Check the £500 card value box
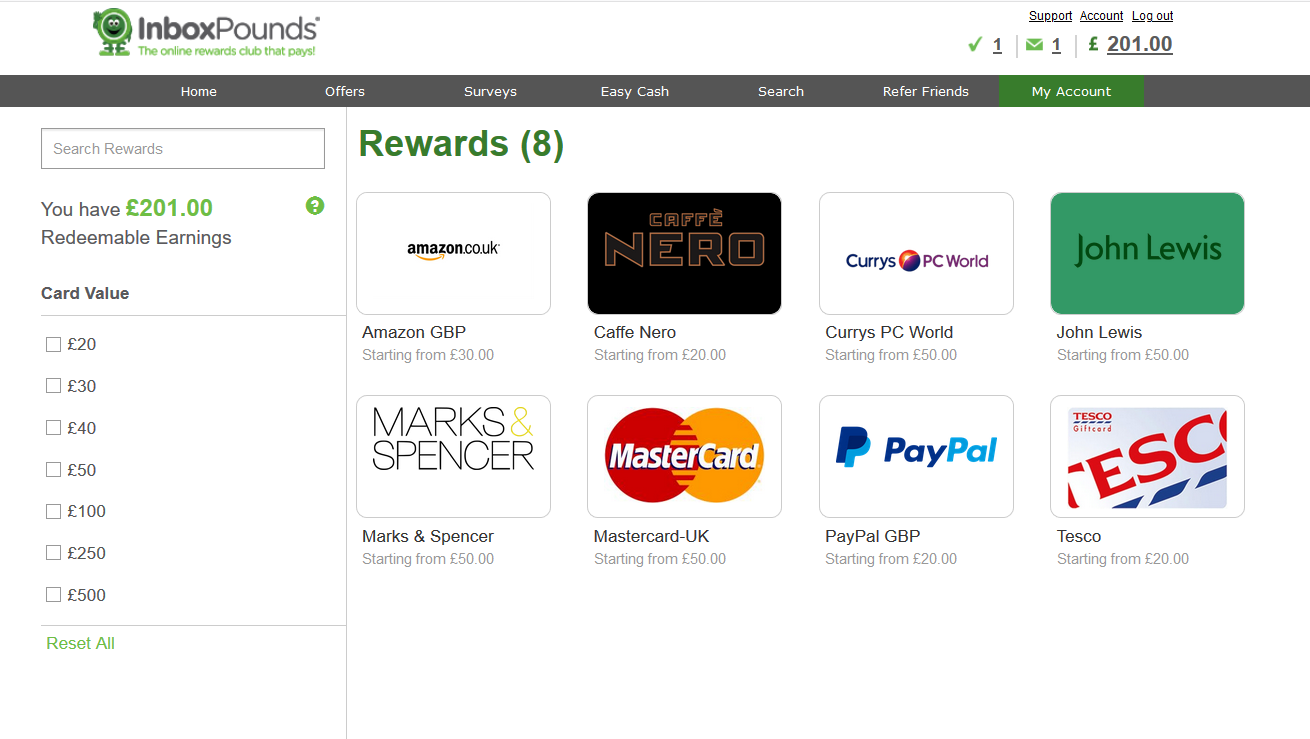This screenshot has height=739, width=1310. [54, 595]
